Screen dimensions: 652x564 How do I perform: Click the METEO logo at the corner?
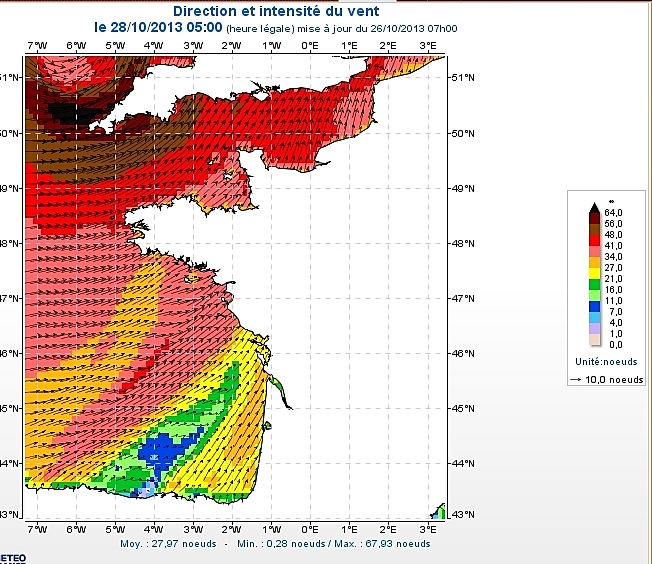pyautogui.click(x=13, y=559)
